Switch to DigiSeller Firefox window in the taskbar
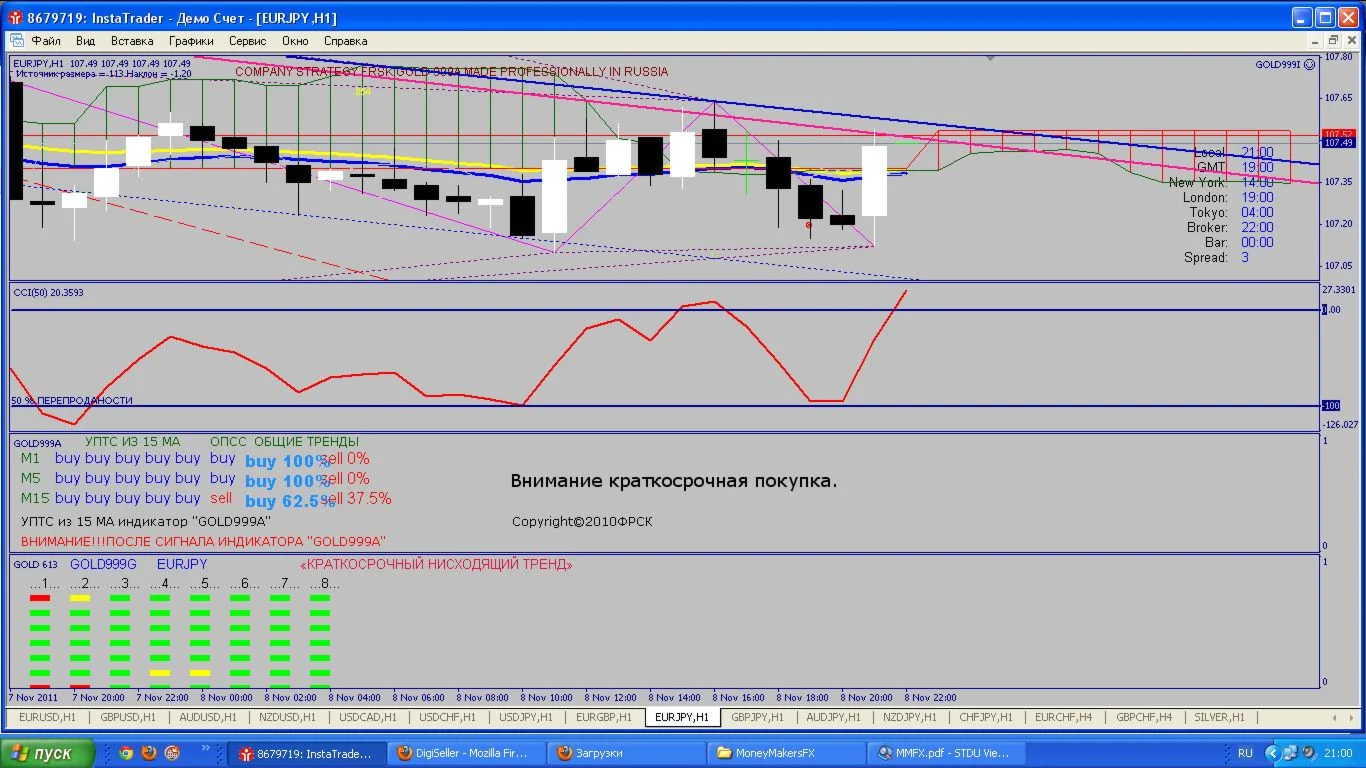The height and width of the screenshot is (768, 1366). (469, 753)
